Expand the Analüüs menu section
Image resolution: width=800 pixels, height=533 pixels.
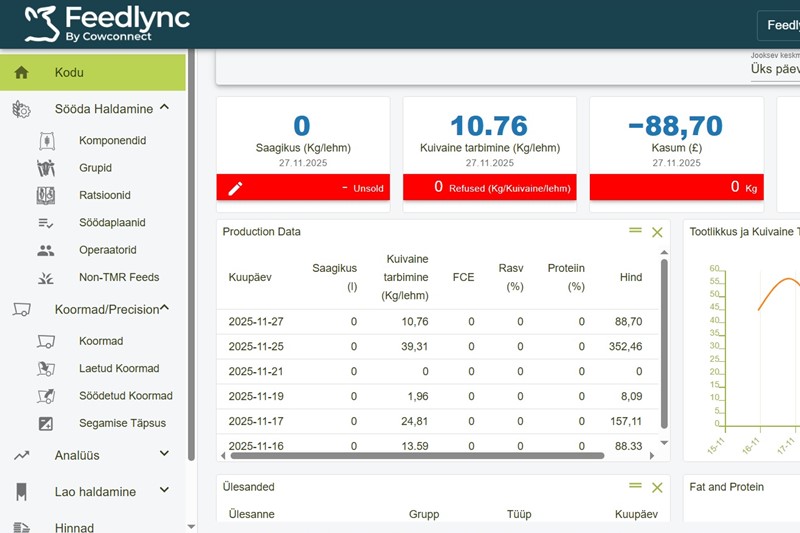164,455
